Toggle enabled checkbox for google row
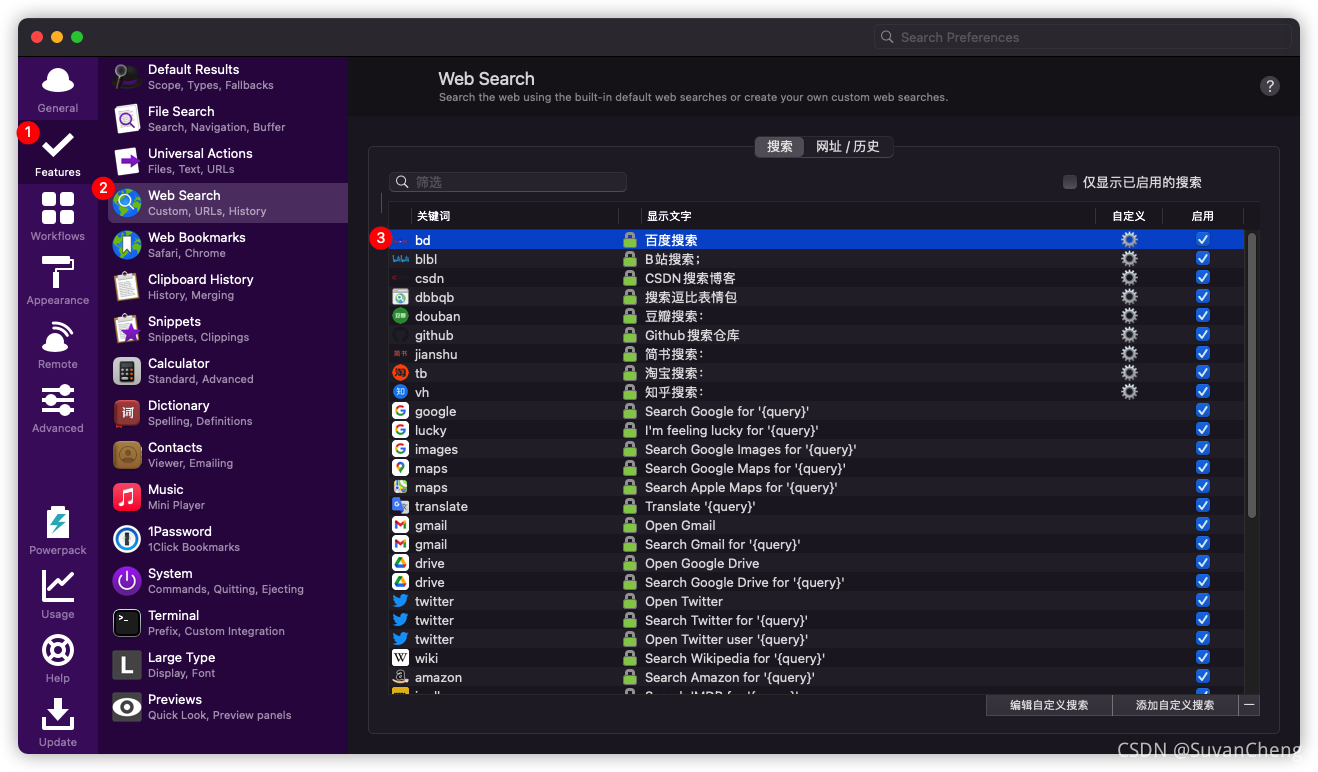The width and height of the screenshot is (1318, 772). (x=1203, y=411)
